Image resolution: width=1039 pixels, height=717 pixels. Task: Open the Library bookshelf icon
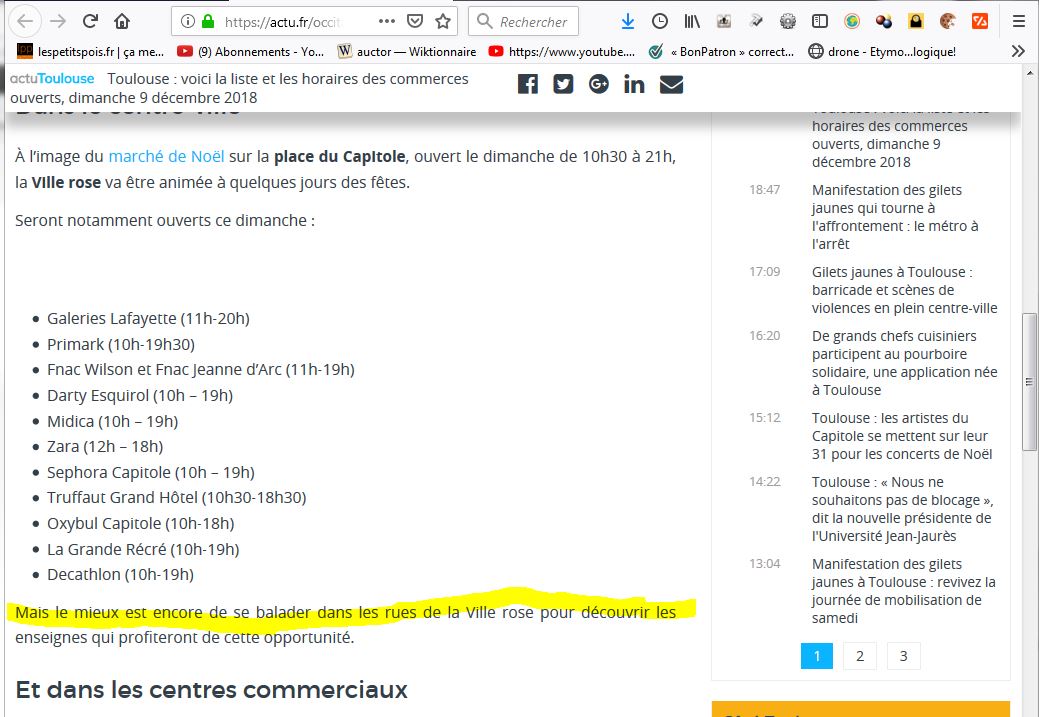(x=692, y=21)
